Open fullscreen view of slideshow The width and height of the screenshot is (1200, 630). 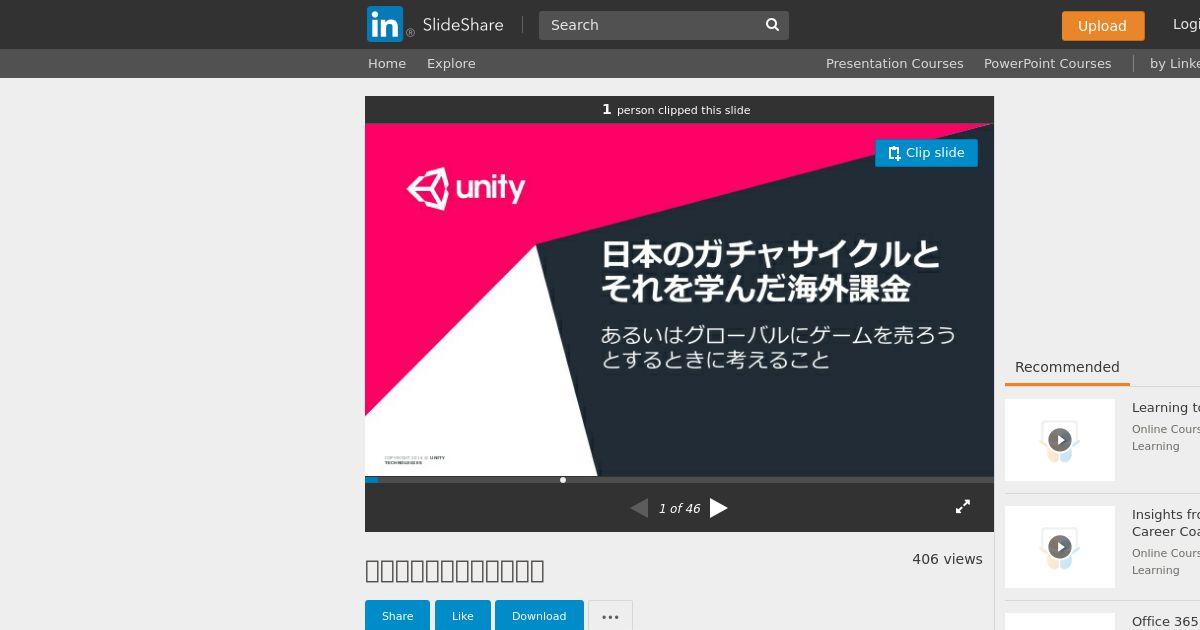point(962,507)
